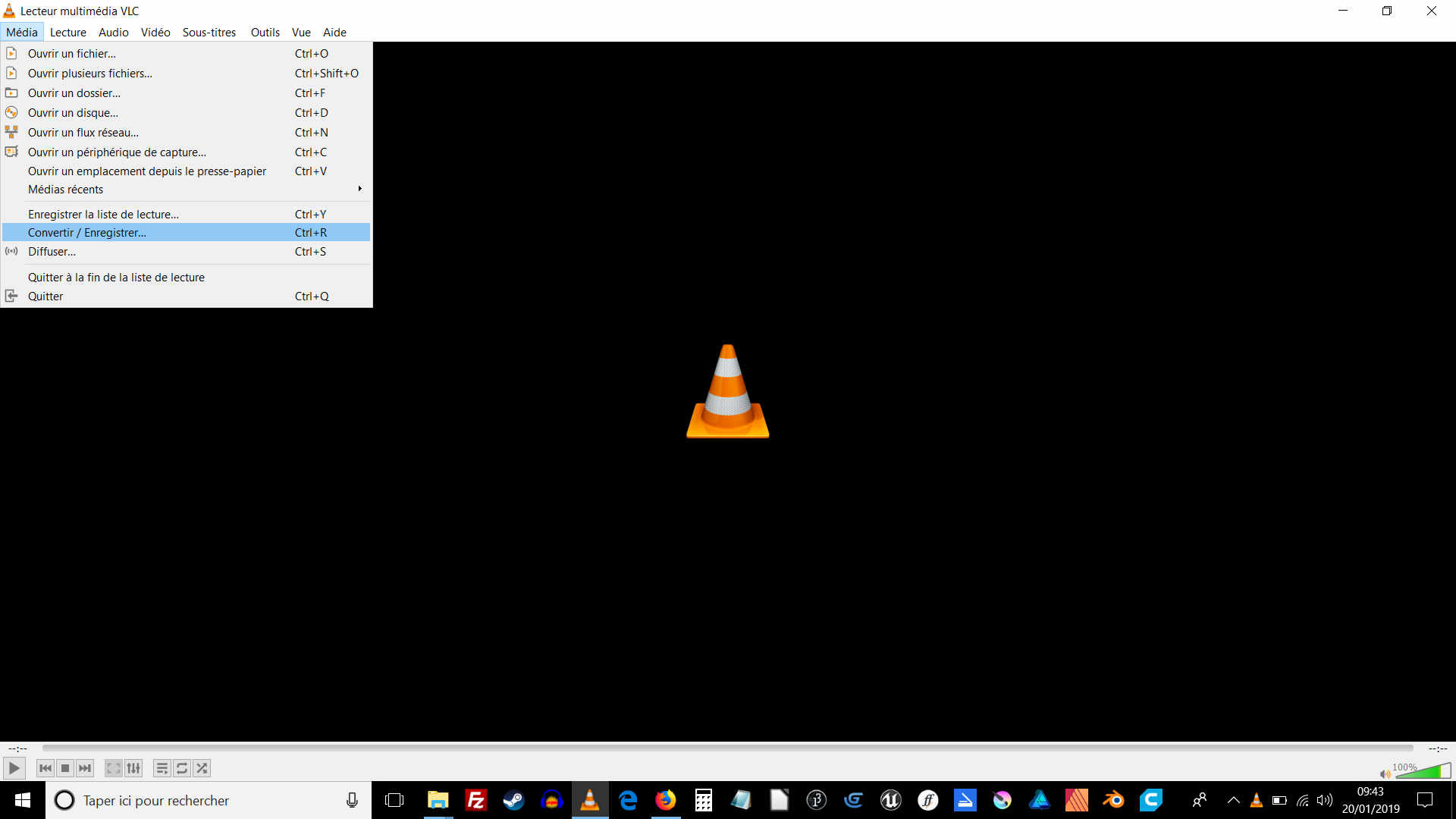1456x819 pixels.
Task: Toggle random shuffle playback
Action: [x=202, y=768]
